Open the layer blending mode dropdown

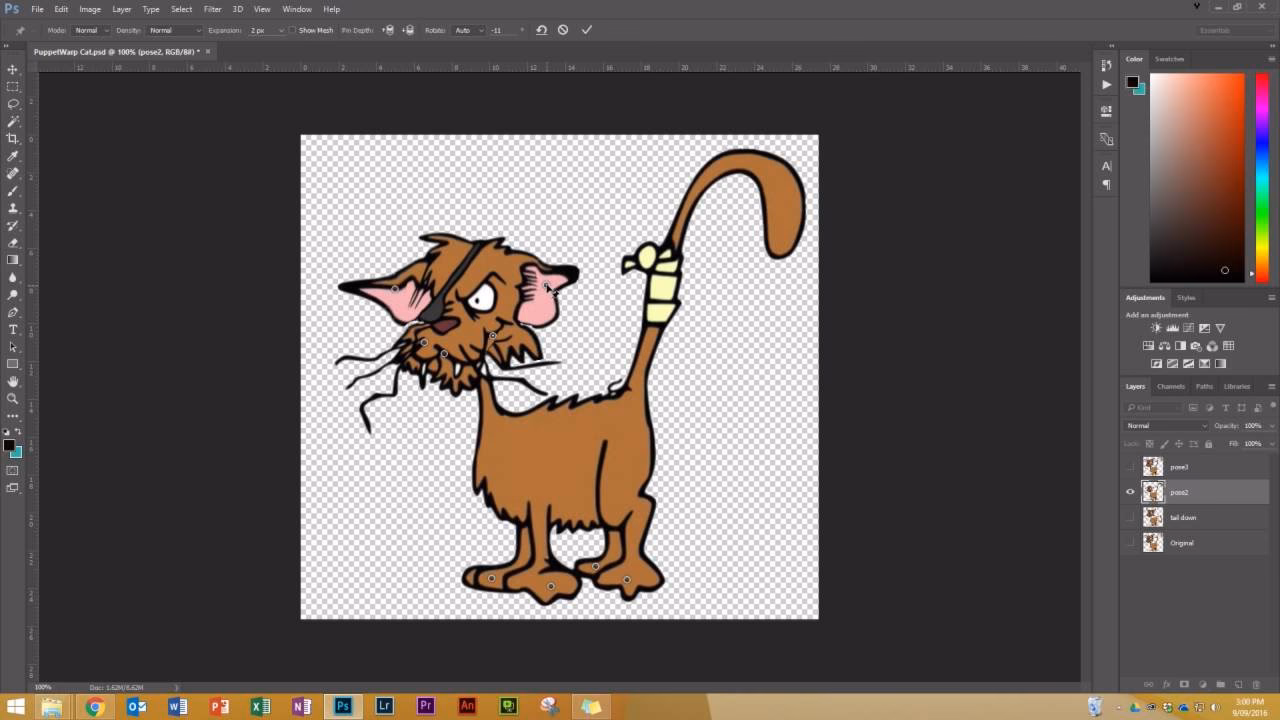click(1163, 425)
